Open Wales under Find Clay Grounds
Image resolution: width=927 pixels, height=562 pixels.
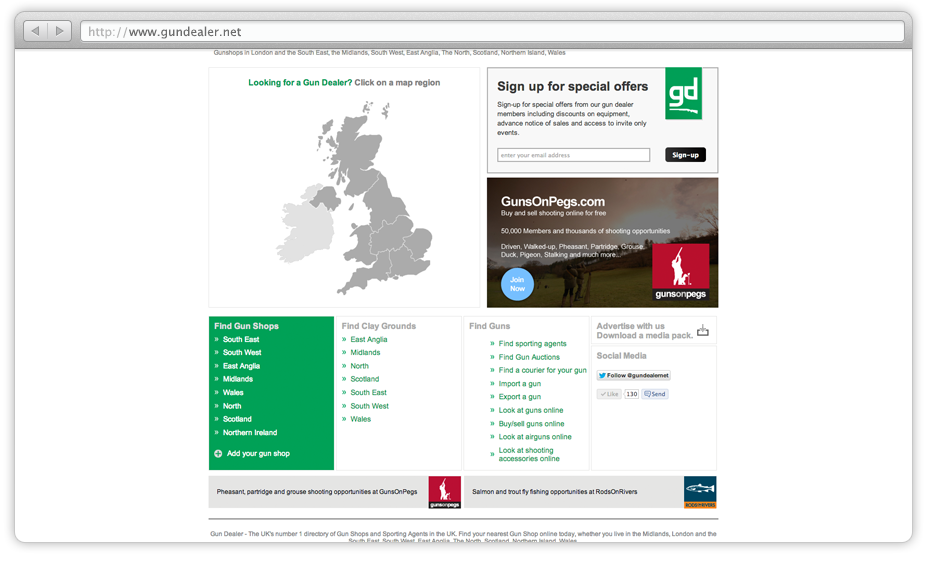click(x=361, y=419)
